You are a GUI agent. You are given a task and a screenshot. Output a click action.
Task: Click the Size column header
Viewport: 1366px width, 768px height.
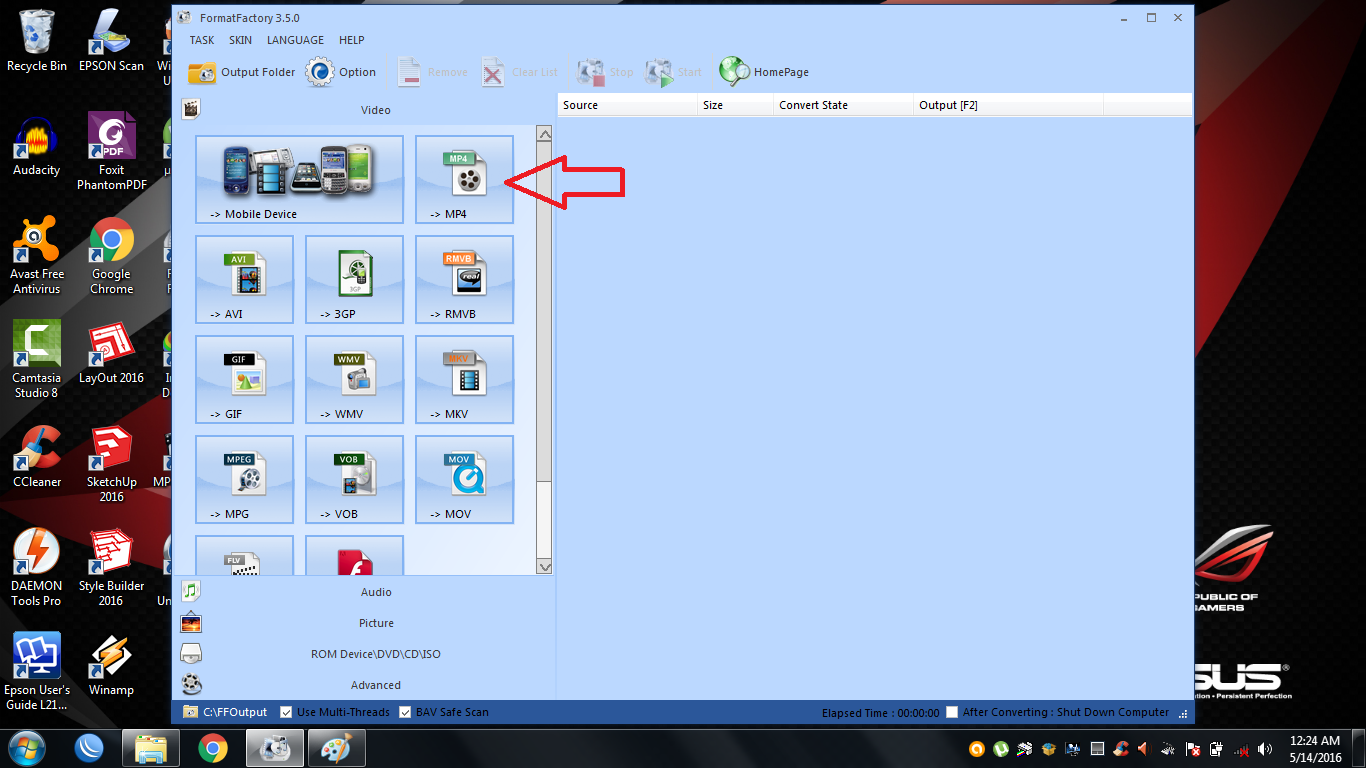735,105
